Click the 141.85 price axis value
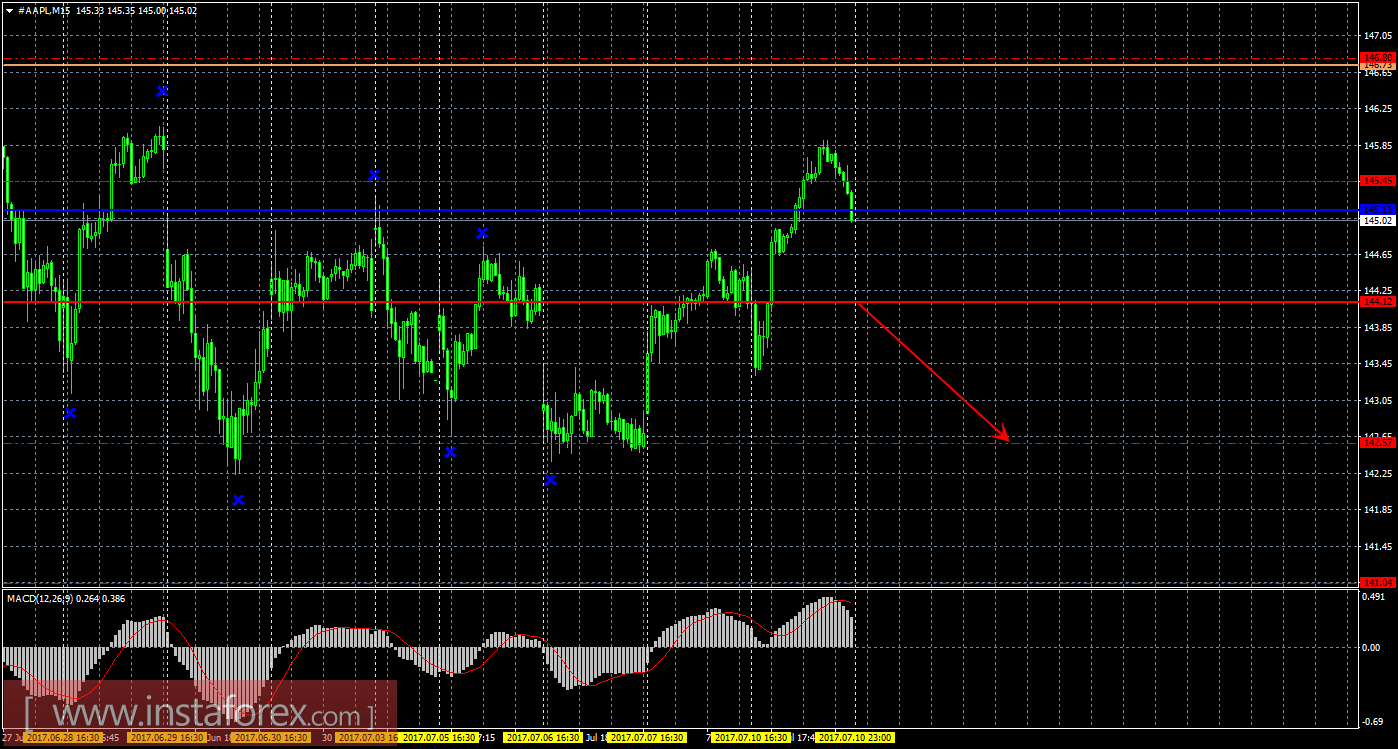1398x749 pixels. click(1377, 510)
